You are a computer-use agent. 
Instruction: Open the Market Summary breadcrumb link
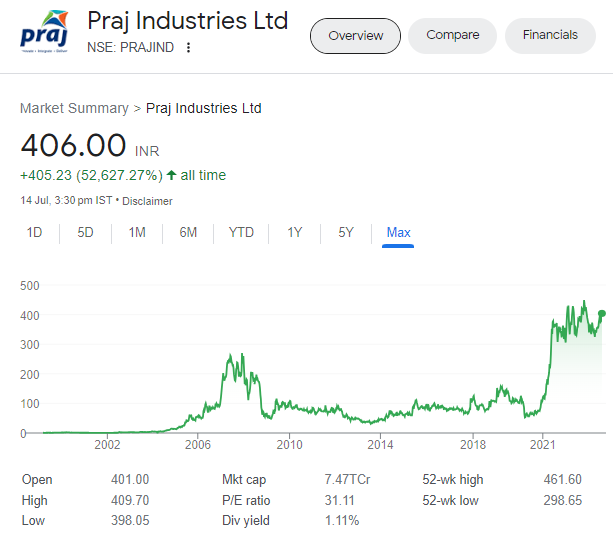click(74, 108)
